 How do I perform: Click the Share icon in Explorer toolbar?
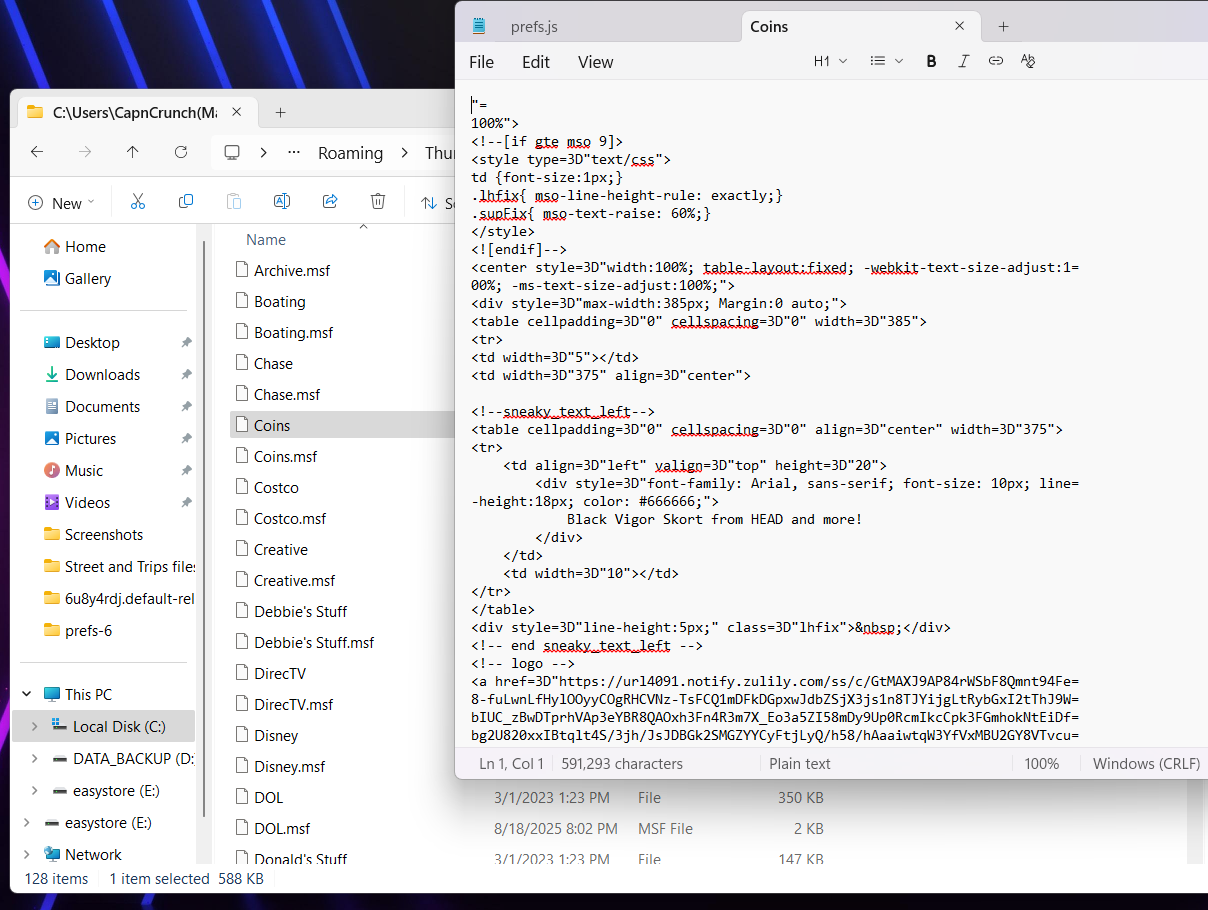(330, 202)
